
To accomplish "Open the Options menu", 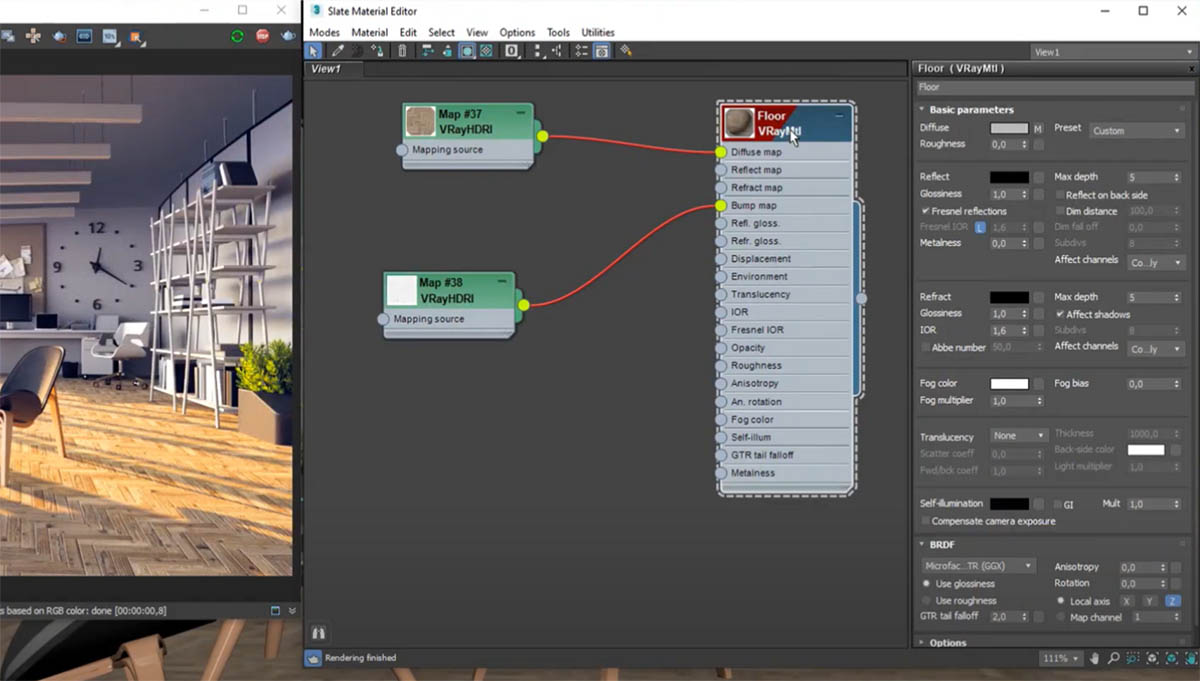I will (x=517, y=32).
